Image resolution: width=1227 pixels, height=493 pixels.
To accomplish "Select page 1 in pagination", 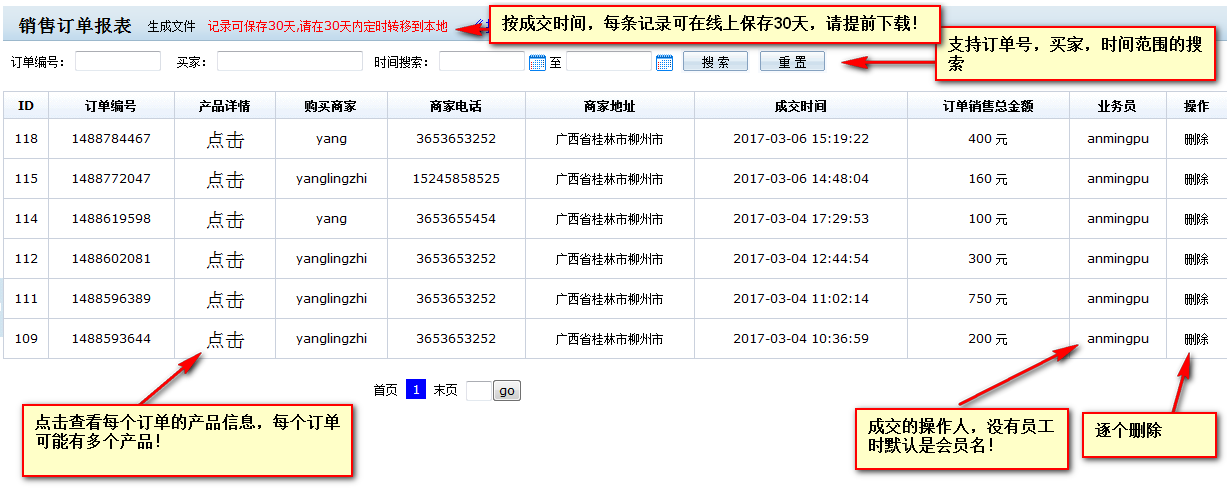I will (416, 390).
